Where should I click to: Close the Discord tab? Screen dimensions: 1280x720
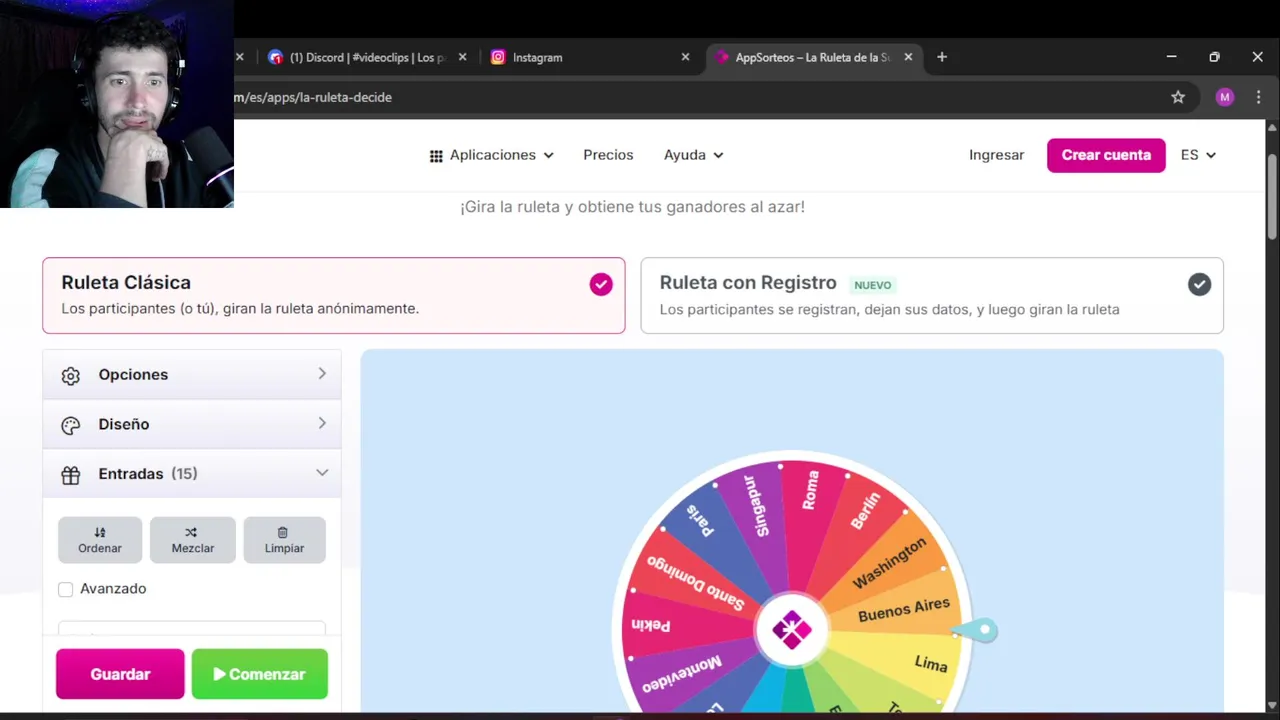(462, 57)
